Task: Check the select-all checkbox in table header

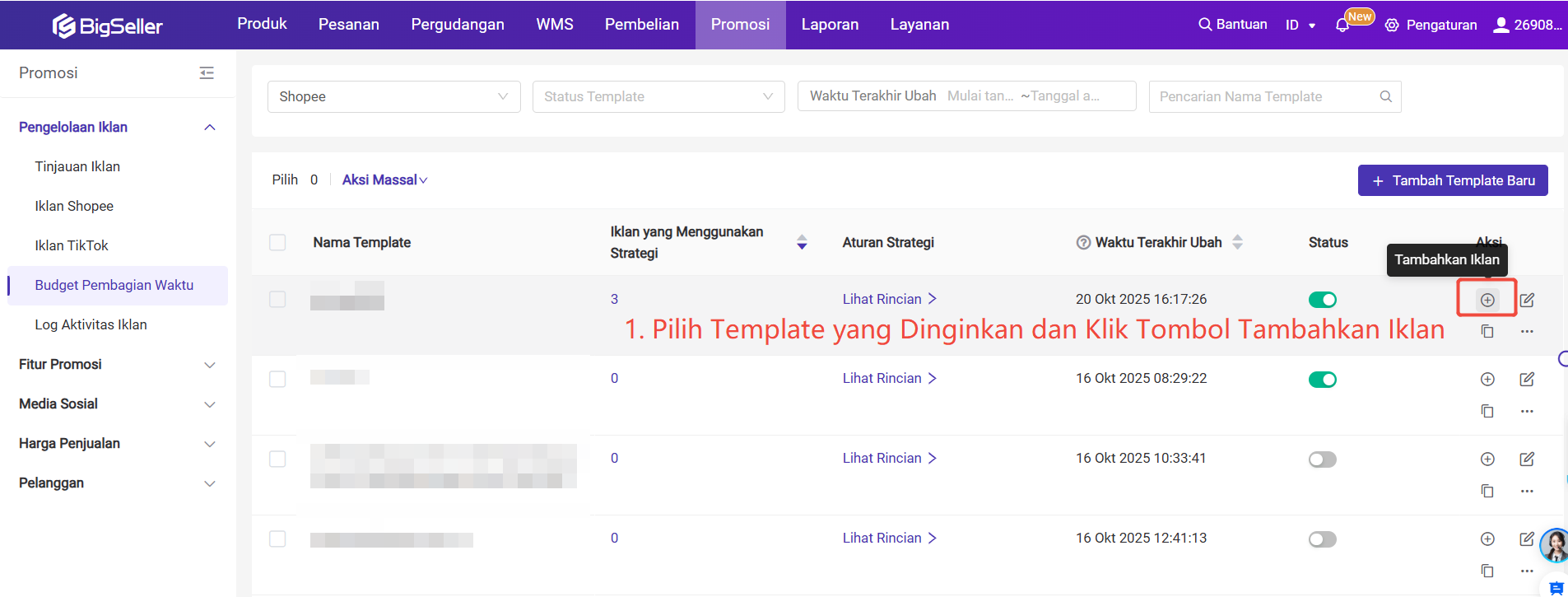Action: pyautogui.click(x=277, y=243)
